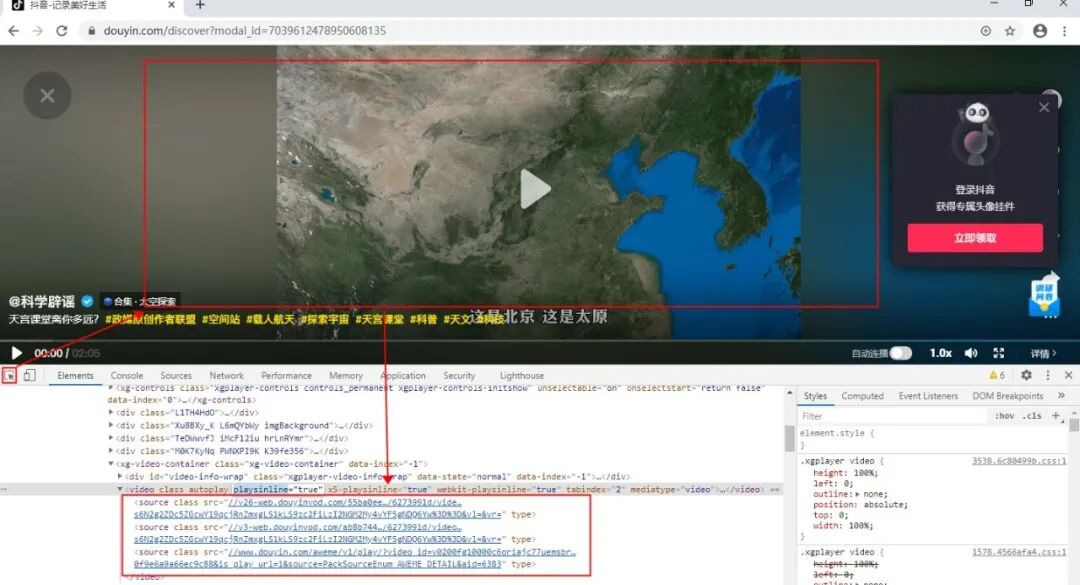Image resolution: width=1080 pixels, height=585 pixels.
Task: Open the Security tab in DevTools
Action: pyautogui.click(x=459, y=376)
